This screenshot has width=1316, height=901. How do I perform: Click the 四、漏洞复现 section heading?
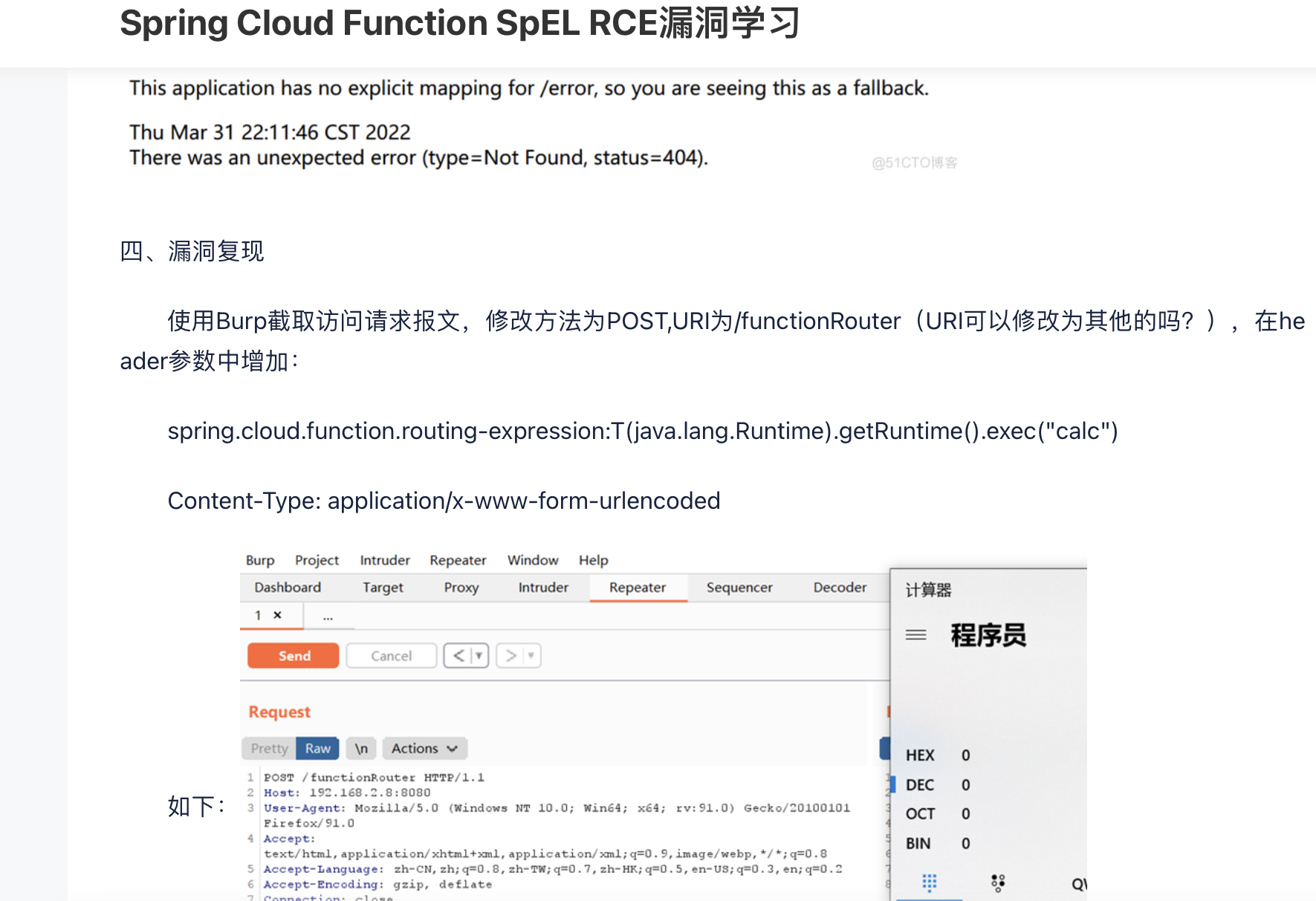point(192,251)
